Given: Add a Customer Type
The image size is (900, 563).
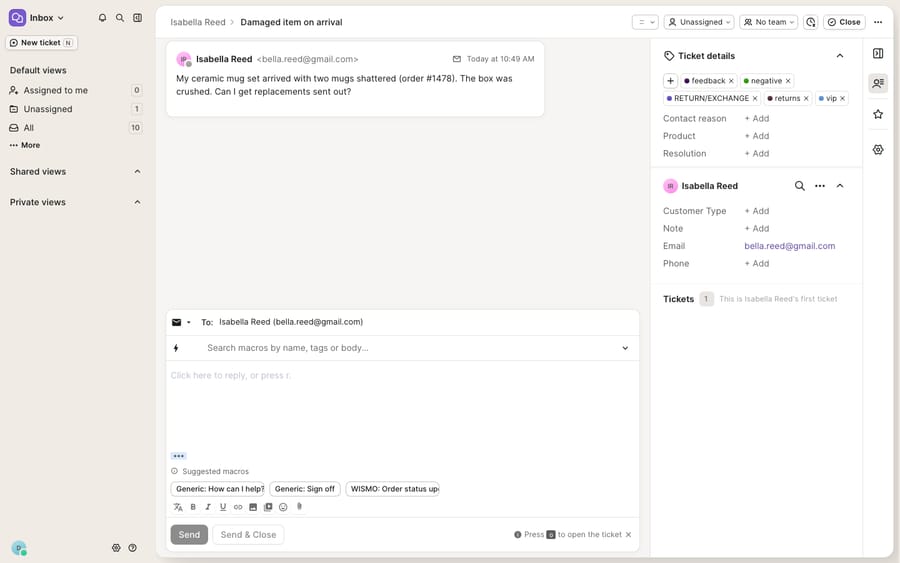Looking at the screenshot, I should [757, 211].
